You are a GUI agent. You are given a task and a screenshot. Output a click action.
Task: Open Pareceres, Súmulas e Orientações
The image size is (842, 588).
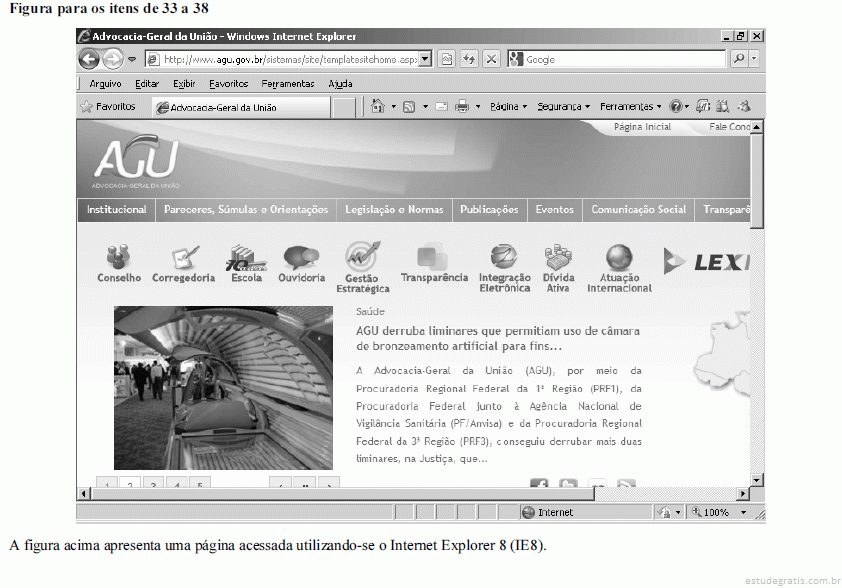point(246,210)
